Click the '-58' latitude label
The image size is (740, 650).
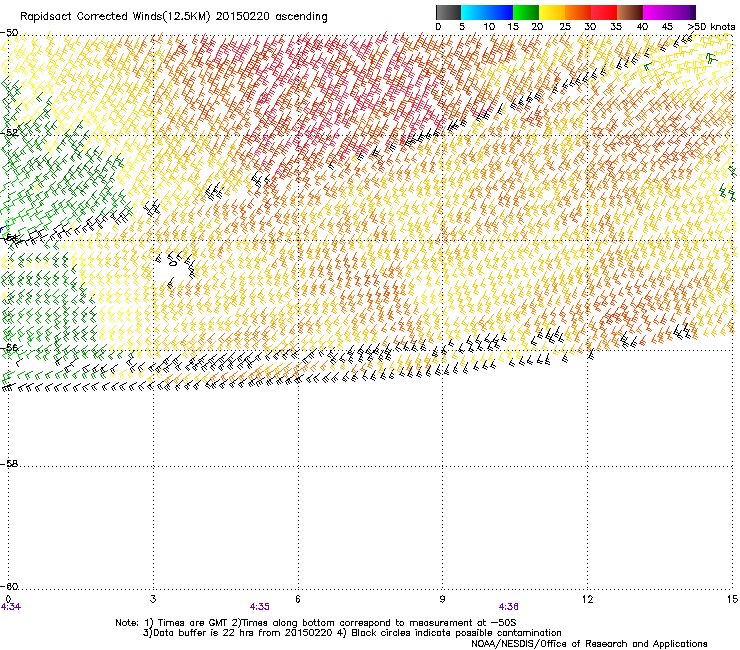(9, 464)
